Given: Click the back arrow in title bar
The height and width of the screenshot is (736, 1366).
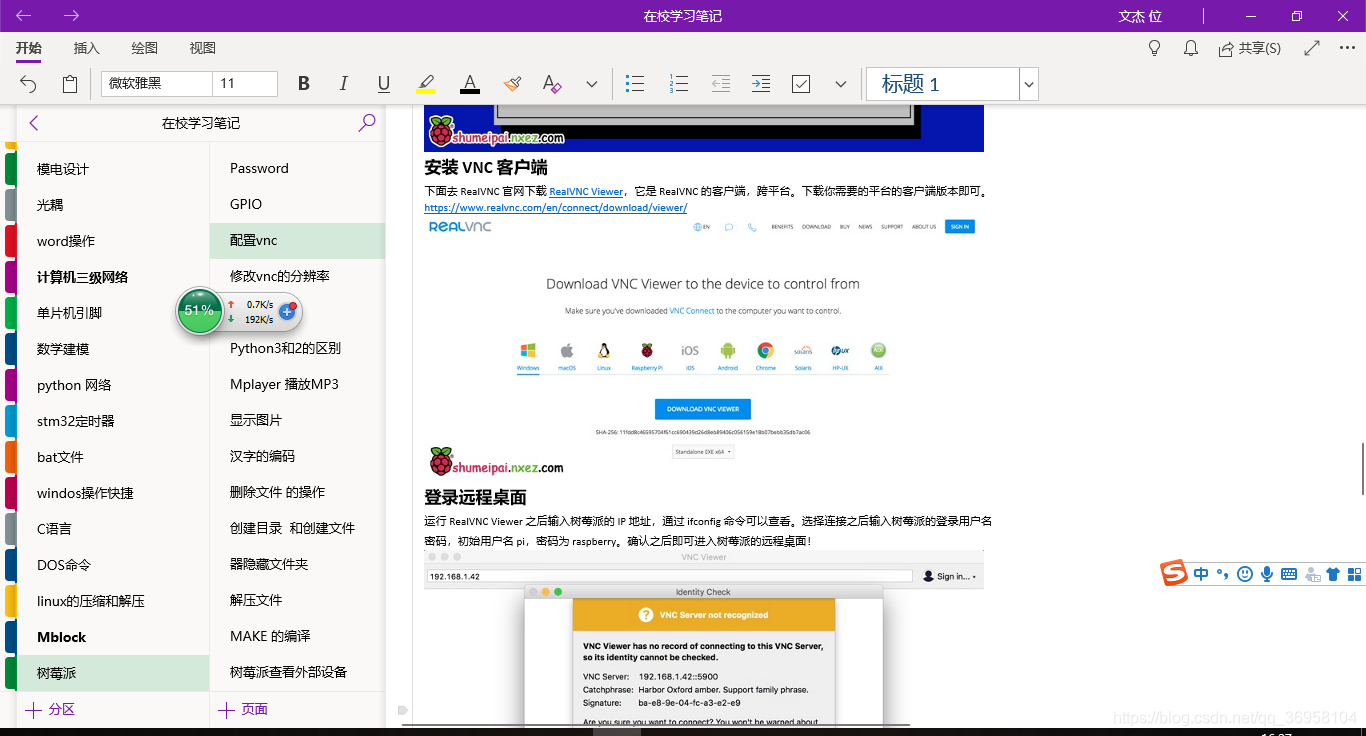Looking at the screenshot, I should pos(24,16).
